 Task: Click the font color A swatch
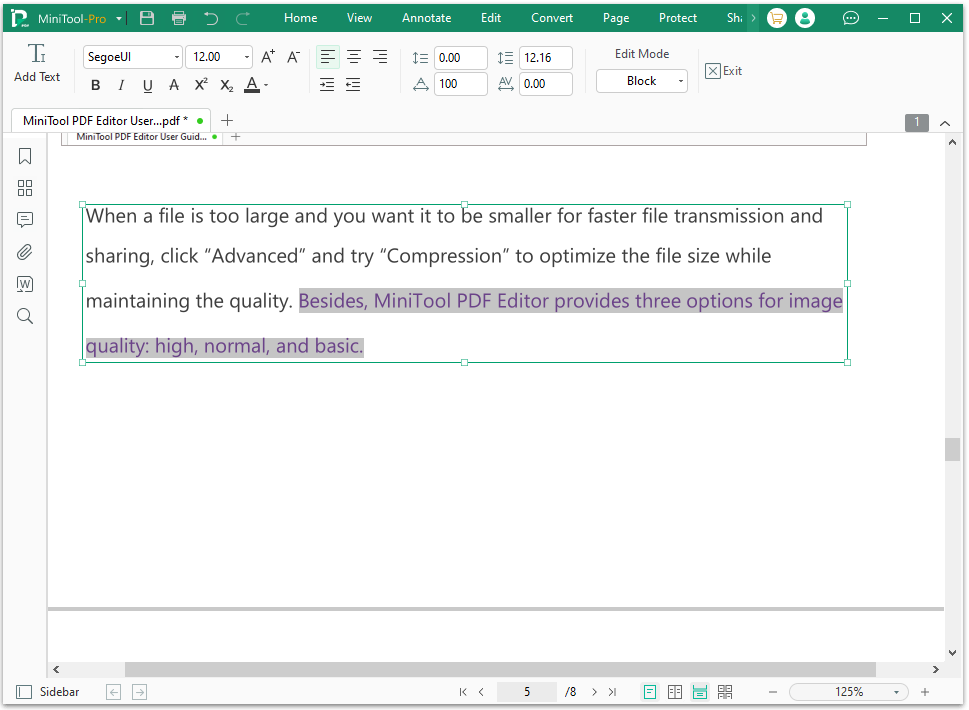pos(252,85)
